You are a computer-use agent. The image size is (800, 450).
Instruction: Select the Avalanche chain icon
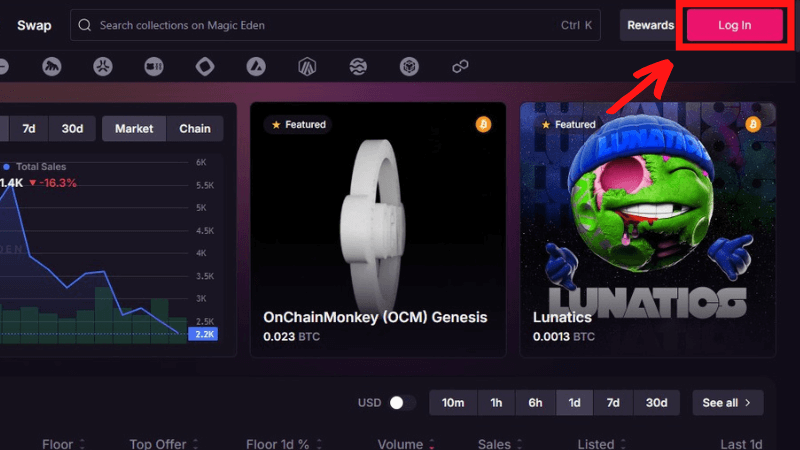coord(256,66)
